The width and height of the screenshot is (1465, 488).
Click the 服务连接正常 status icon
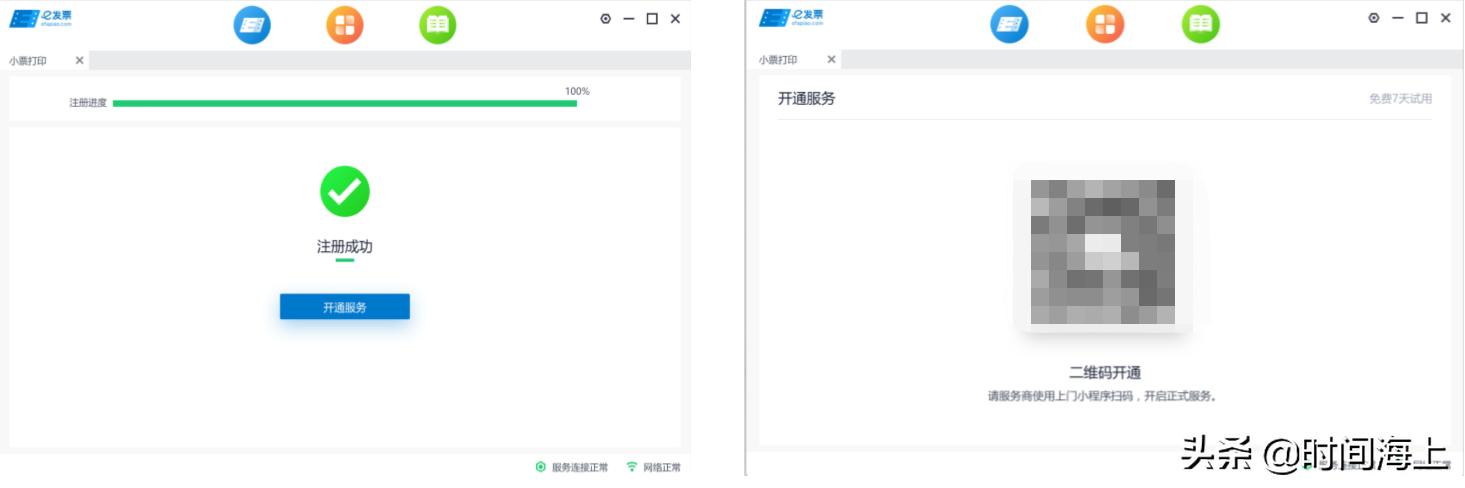click(541, 467)
